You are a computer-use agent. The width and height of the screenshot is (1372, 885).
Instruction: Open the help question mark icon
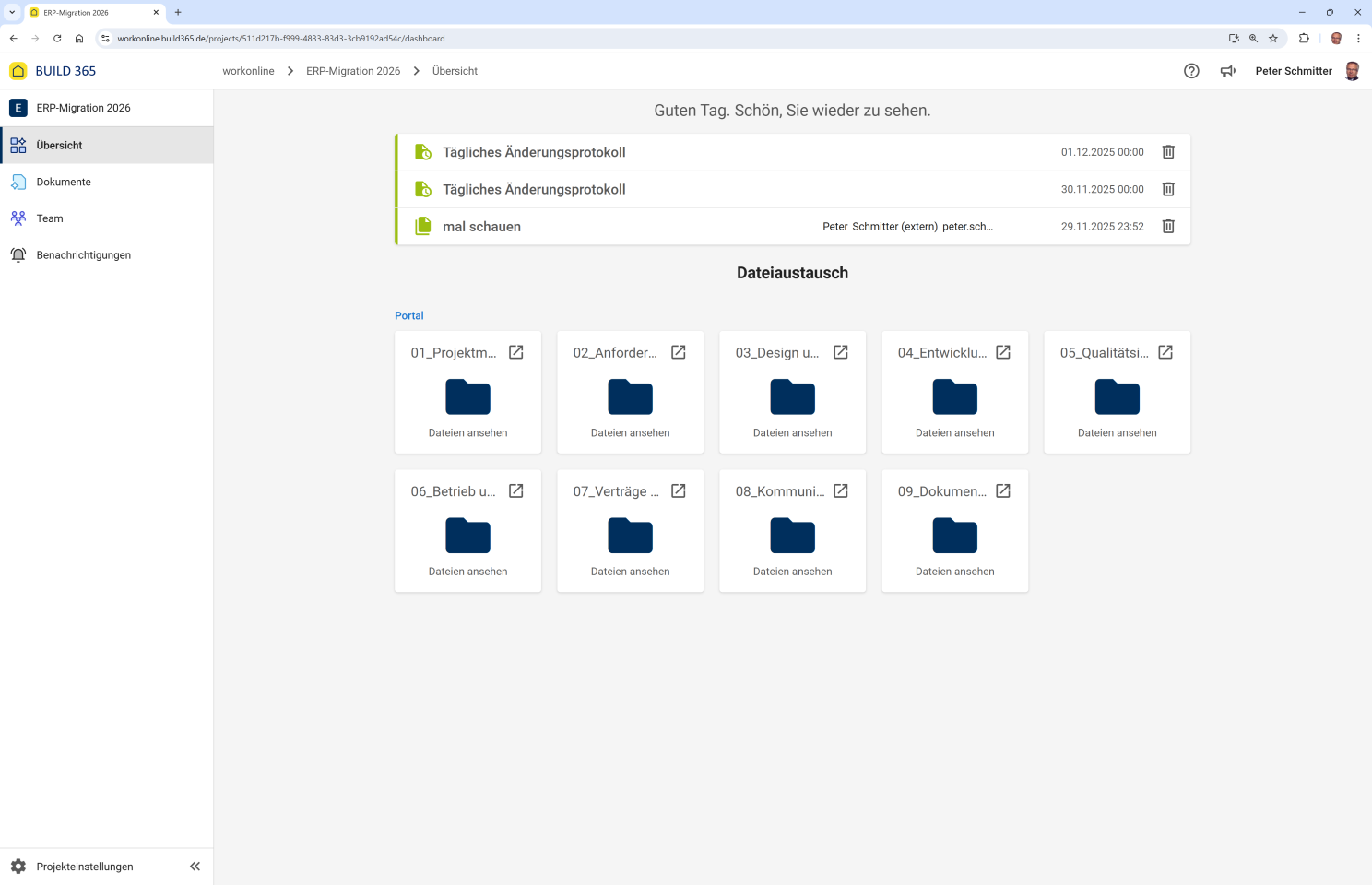pyautogui.click(x=1191, y=71)
